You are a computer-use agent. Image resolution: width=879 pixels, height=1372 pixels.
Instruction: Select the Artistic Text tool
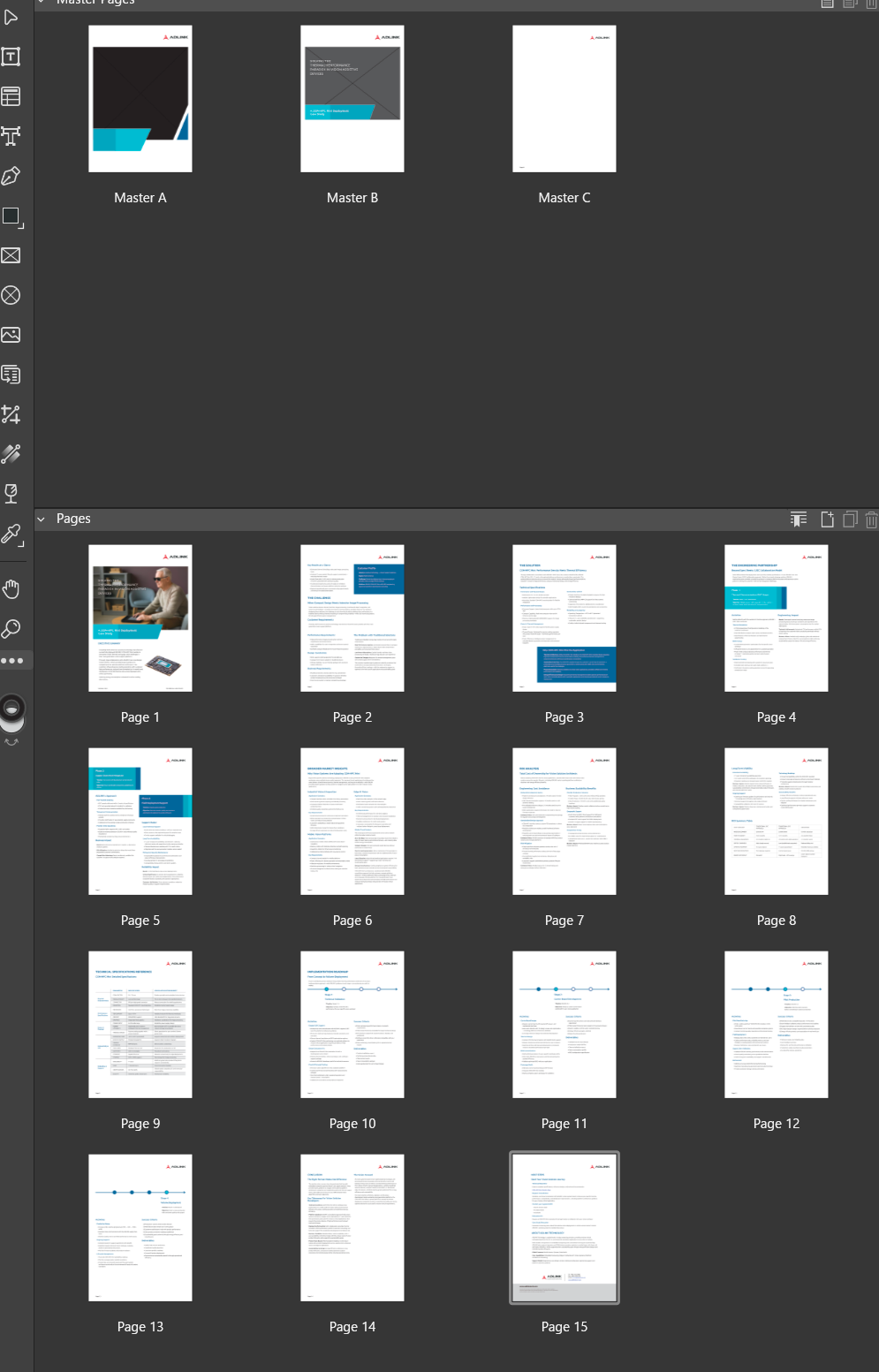(x=11, y=136)
